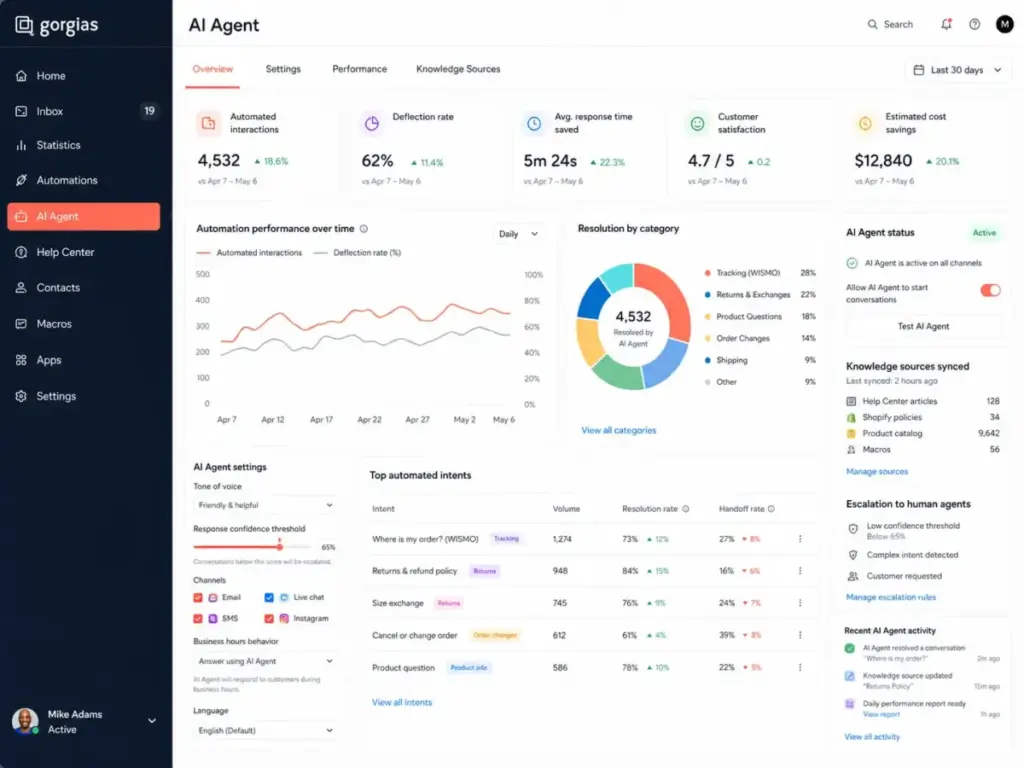Screen dimensions: 1024x768
Task: Click the search magnifier icon
Action: pos(872,24)
